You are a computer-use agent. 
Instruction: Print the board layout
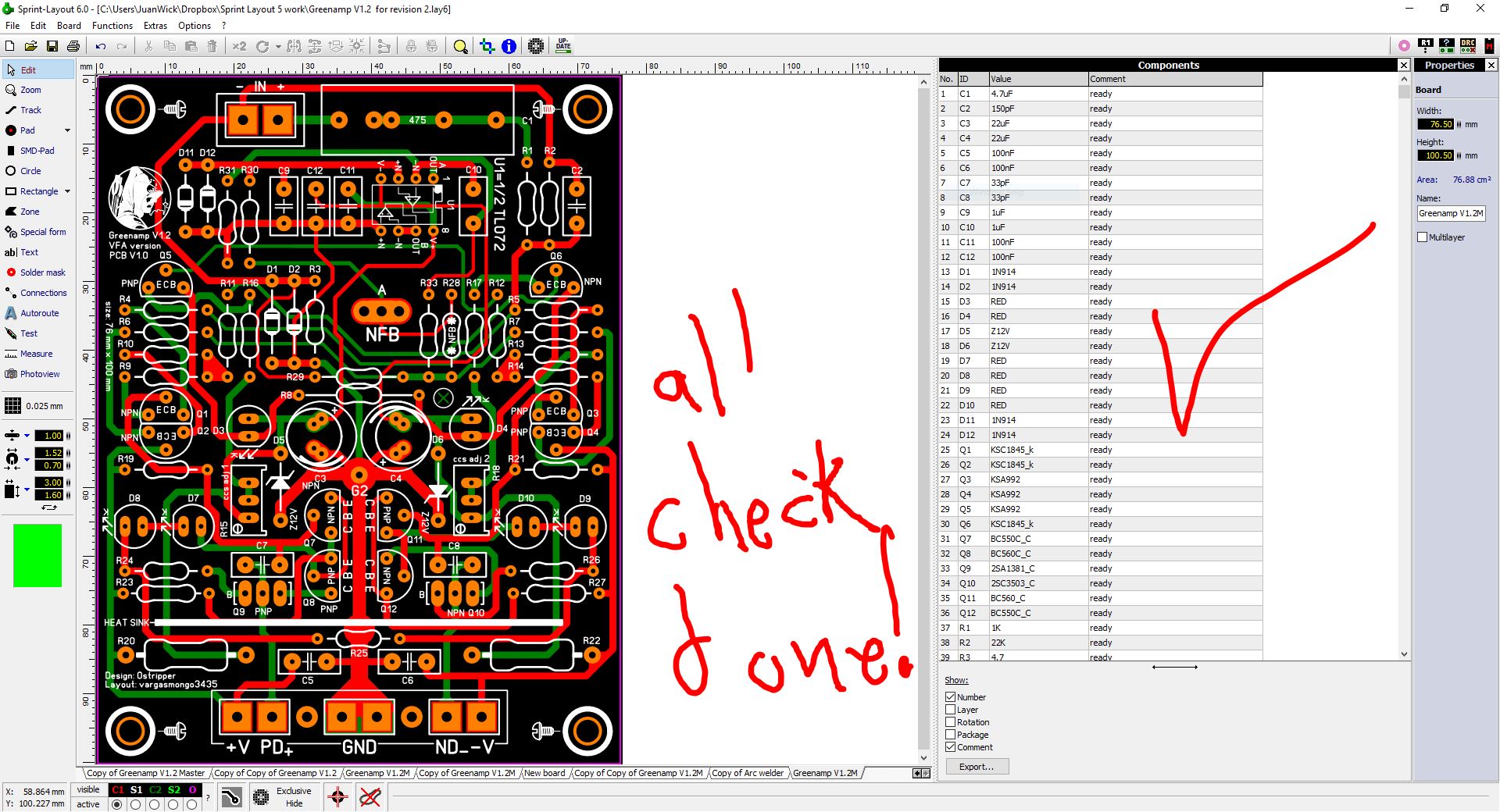[73, 47]
